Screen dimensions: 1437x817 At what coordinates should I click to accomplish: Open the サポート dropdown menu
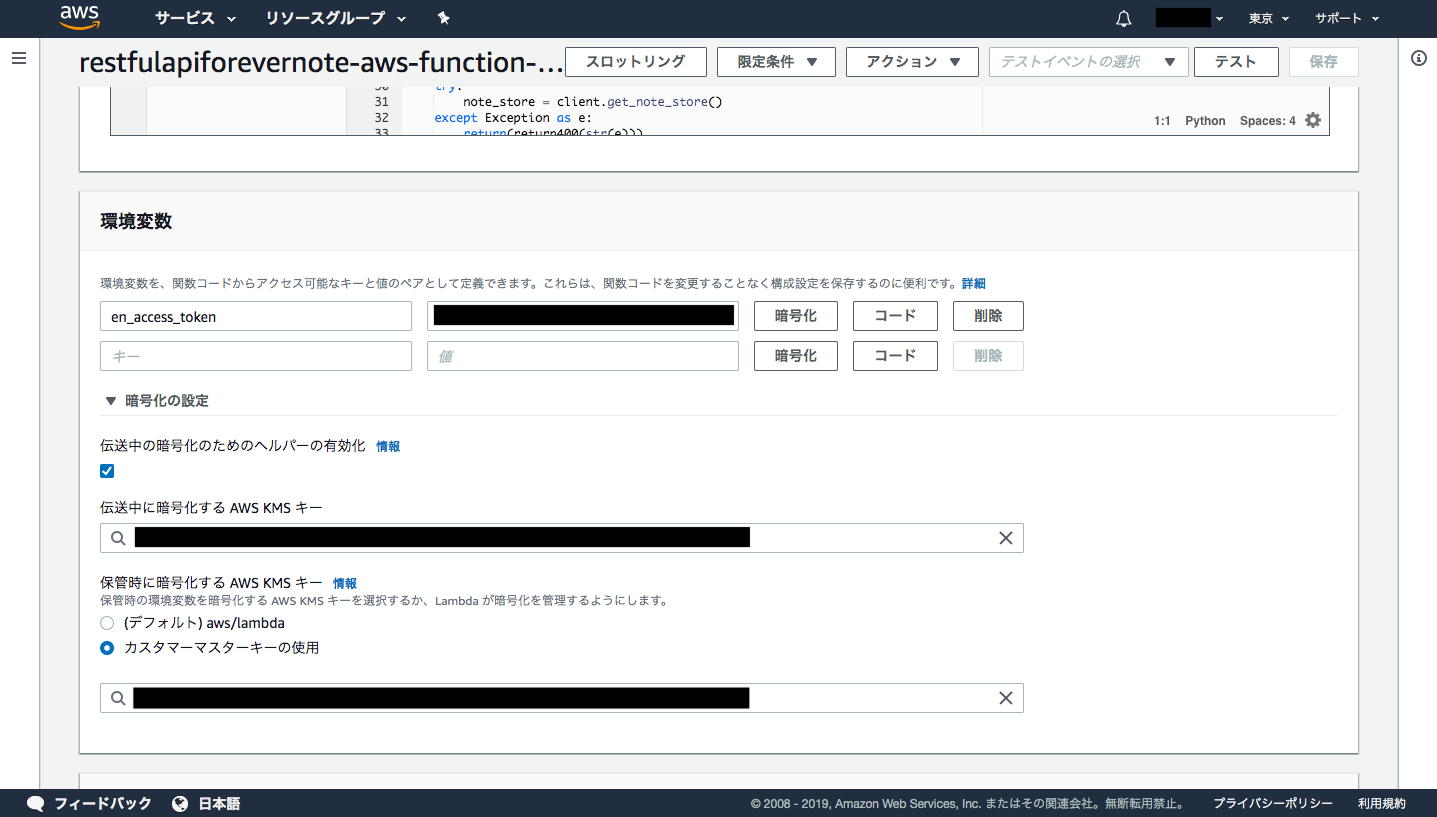[x=1347, y=18]
